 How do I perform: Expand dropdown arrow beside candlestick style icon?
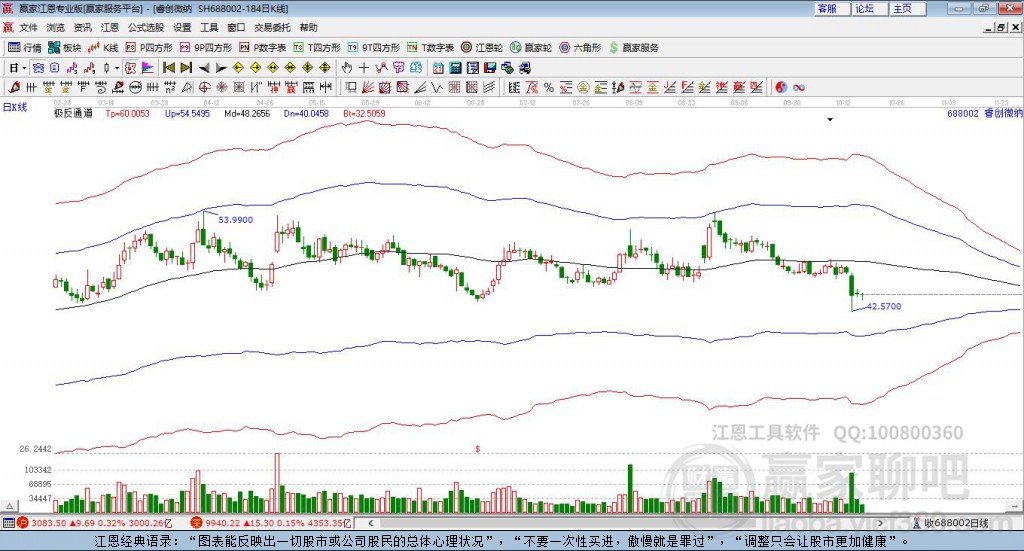[117, 68]
